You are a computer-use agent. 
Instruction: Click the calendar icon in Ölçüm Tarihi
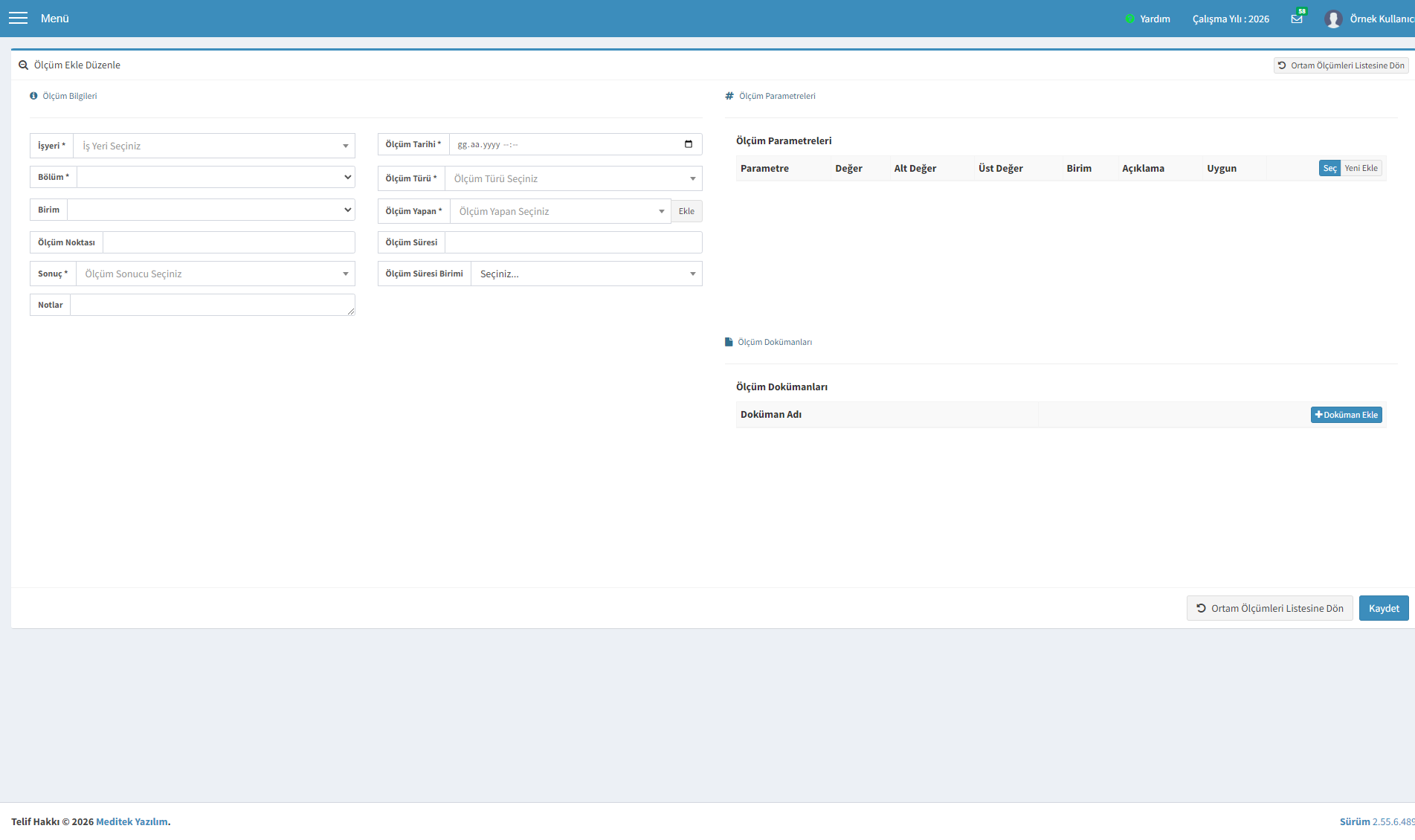coord(689,144)
